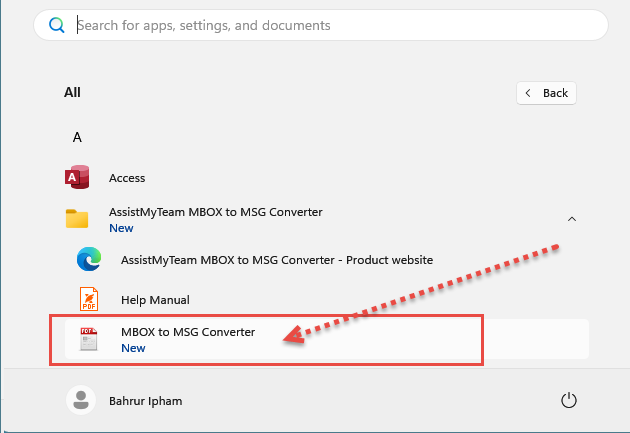Open the Product website link entry

(276, 259)
